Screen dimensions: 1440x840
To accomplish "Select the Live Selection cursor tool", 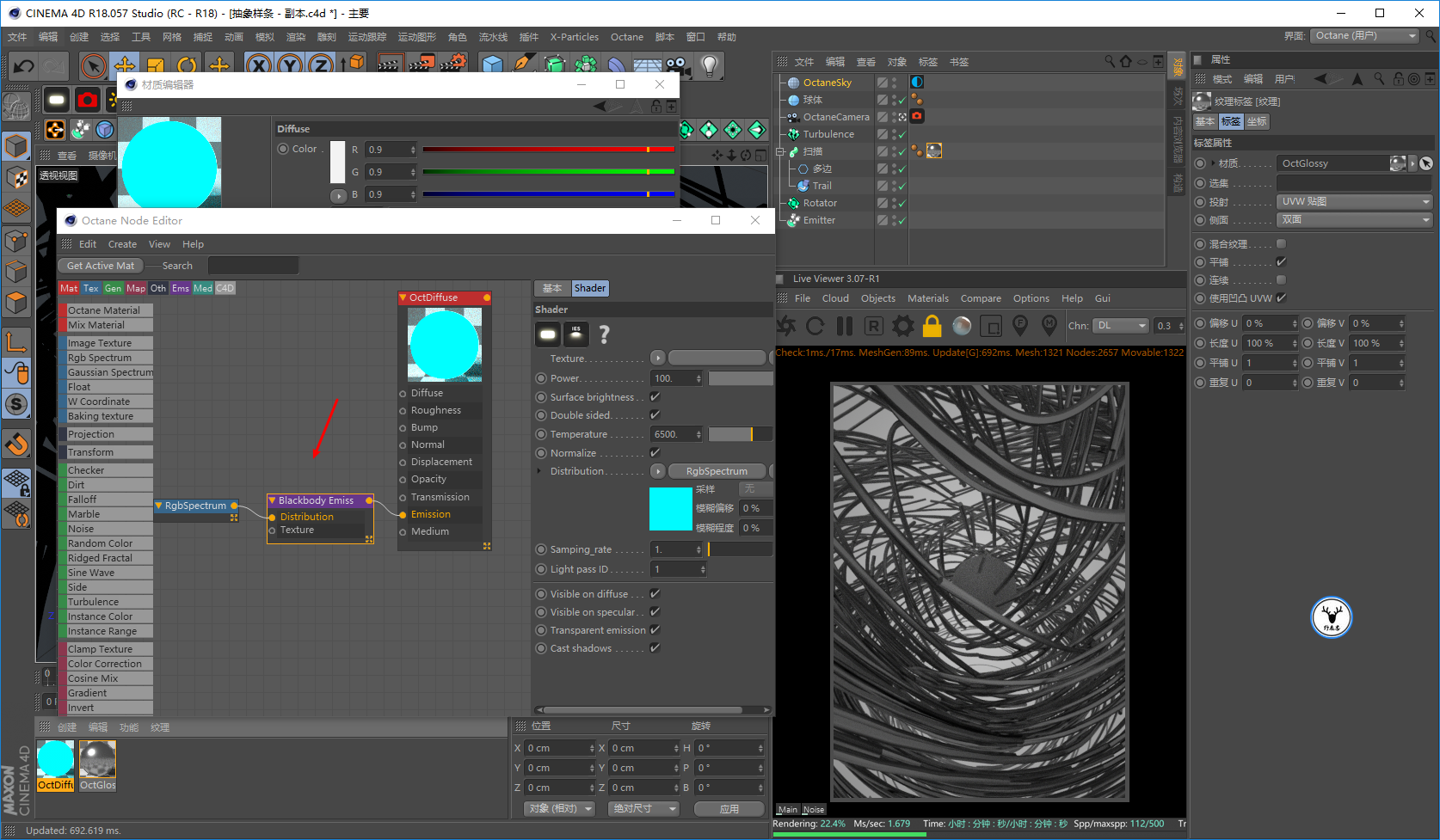I will [93, 66].
